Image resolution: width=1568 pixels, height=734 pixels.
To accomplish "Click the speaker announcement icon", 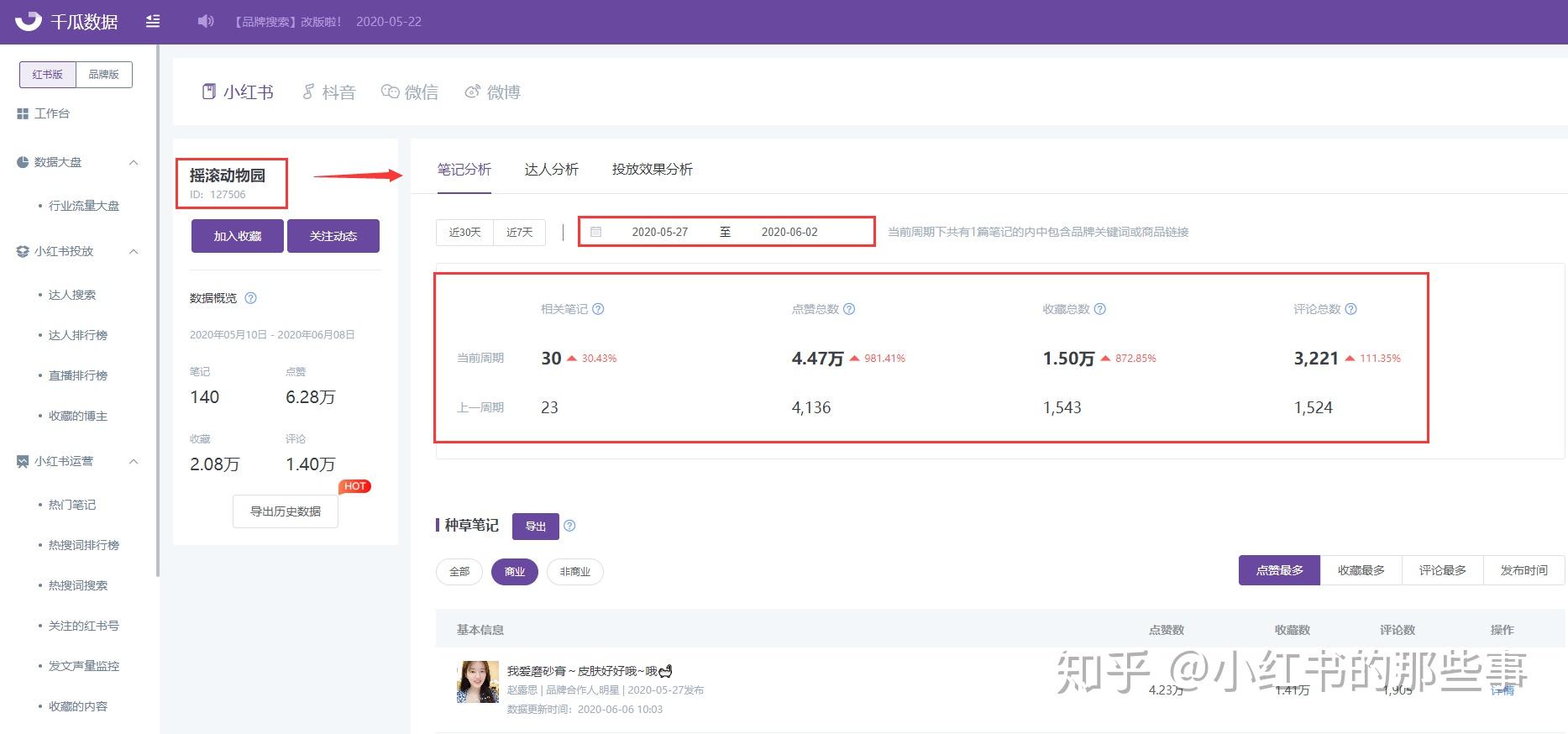I will tap(206, 21).
